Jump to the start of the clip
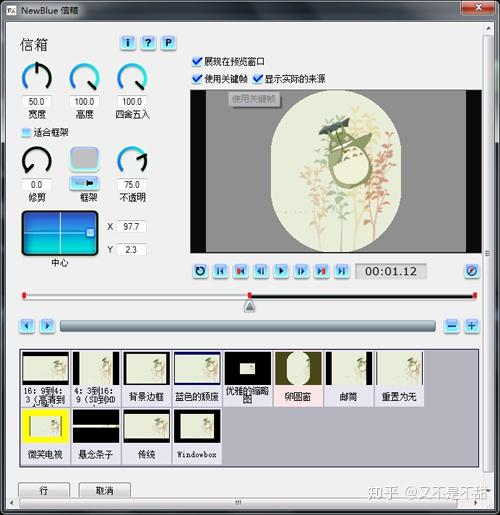 point(220,271)
